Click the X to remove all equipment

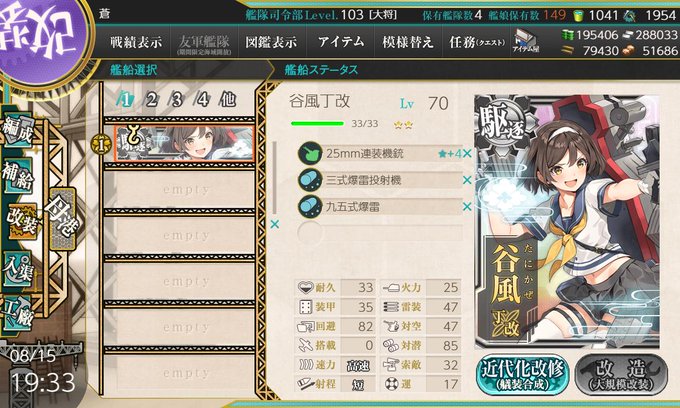point(275,224)
